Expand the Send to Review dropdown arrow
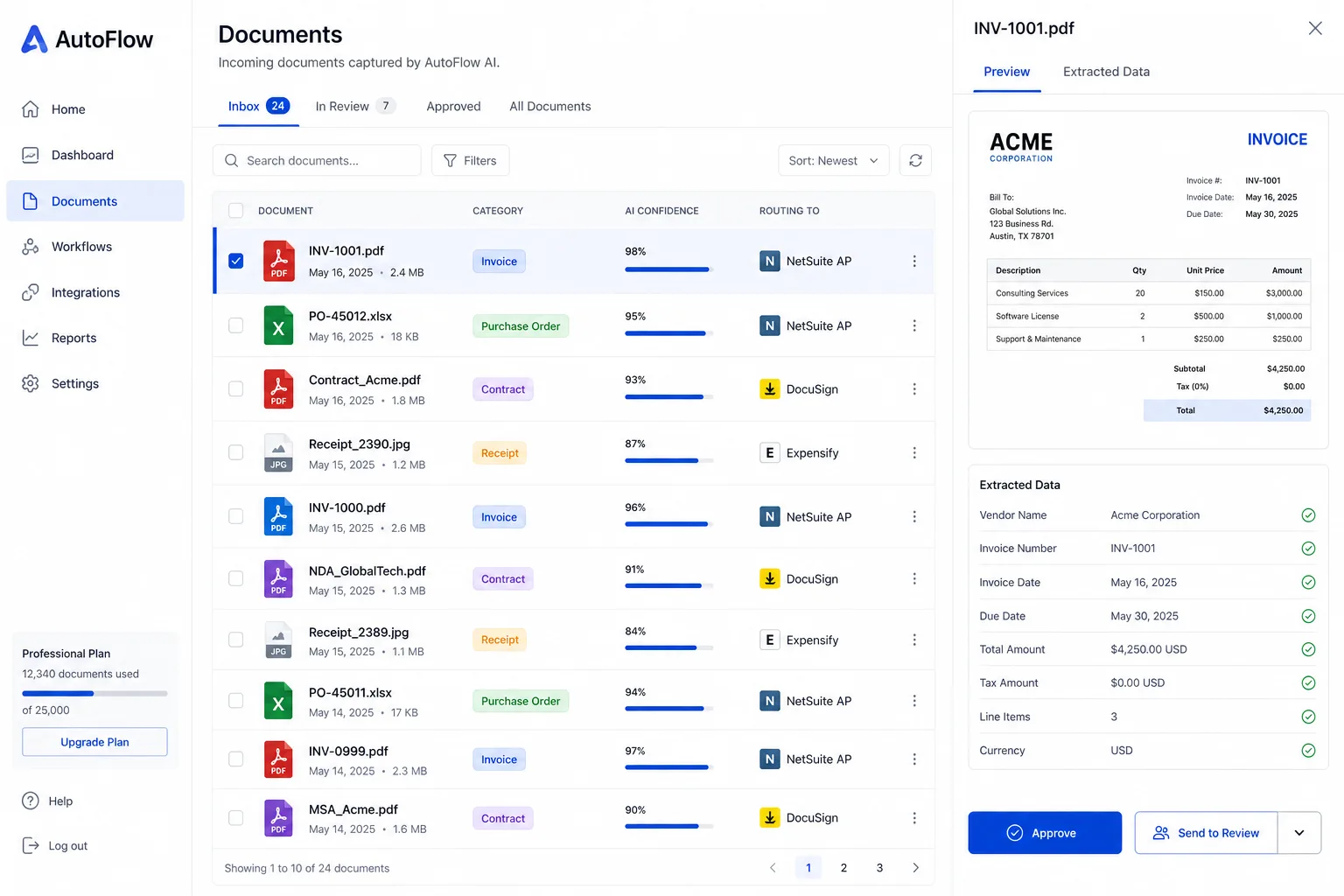Screen dimensions: 1344x896 click(1299, 833)
